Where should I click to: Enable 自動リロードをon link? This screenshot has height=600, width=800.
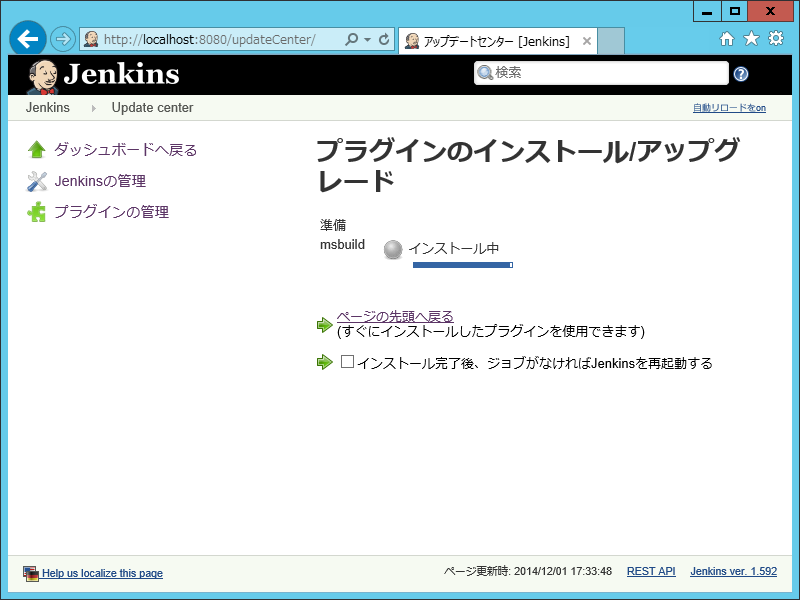(x=729, y=108)
